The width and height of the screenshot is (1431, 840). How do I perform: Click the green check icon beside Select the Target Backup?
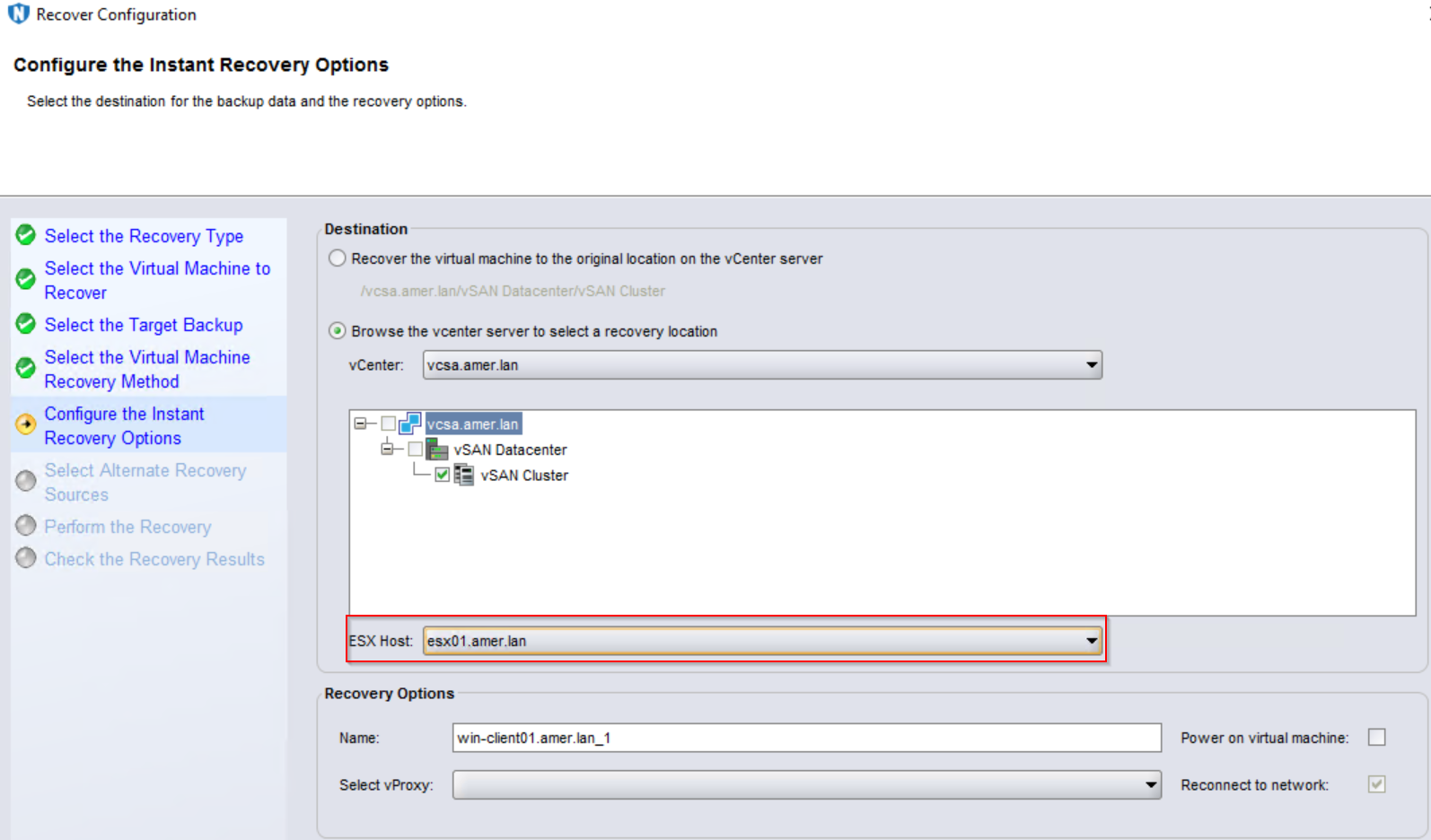tap(26, 323)
